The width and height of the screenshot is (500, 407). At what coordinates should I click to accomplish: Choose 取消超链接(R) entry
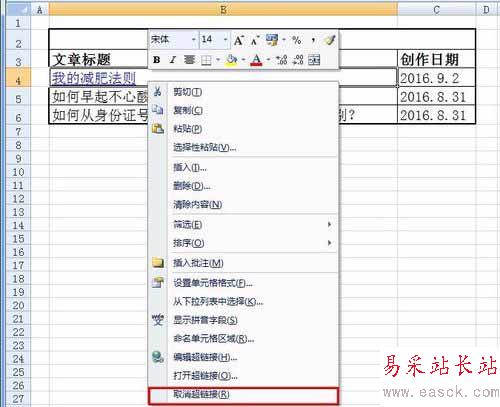click(243, 395)
